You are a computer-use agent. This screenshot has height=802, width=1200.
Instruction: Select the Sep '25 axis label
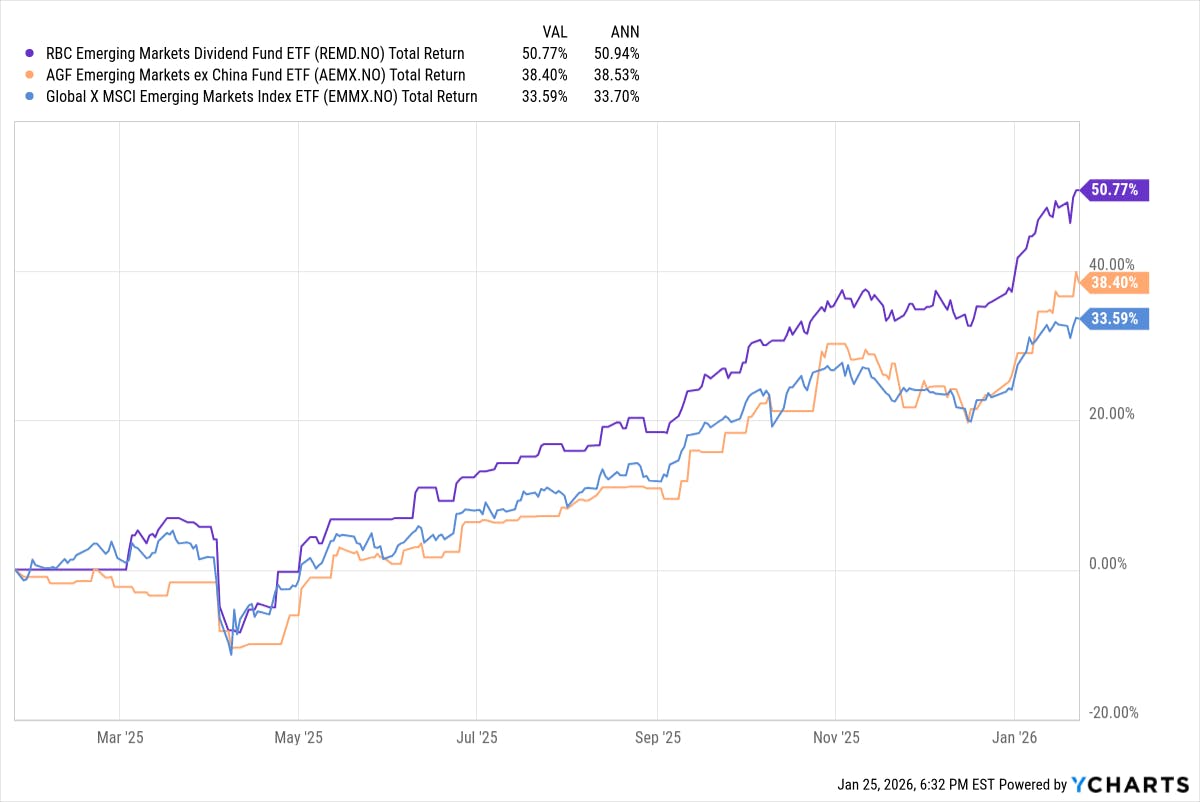[660, 737]
